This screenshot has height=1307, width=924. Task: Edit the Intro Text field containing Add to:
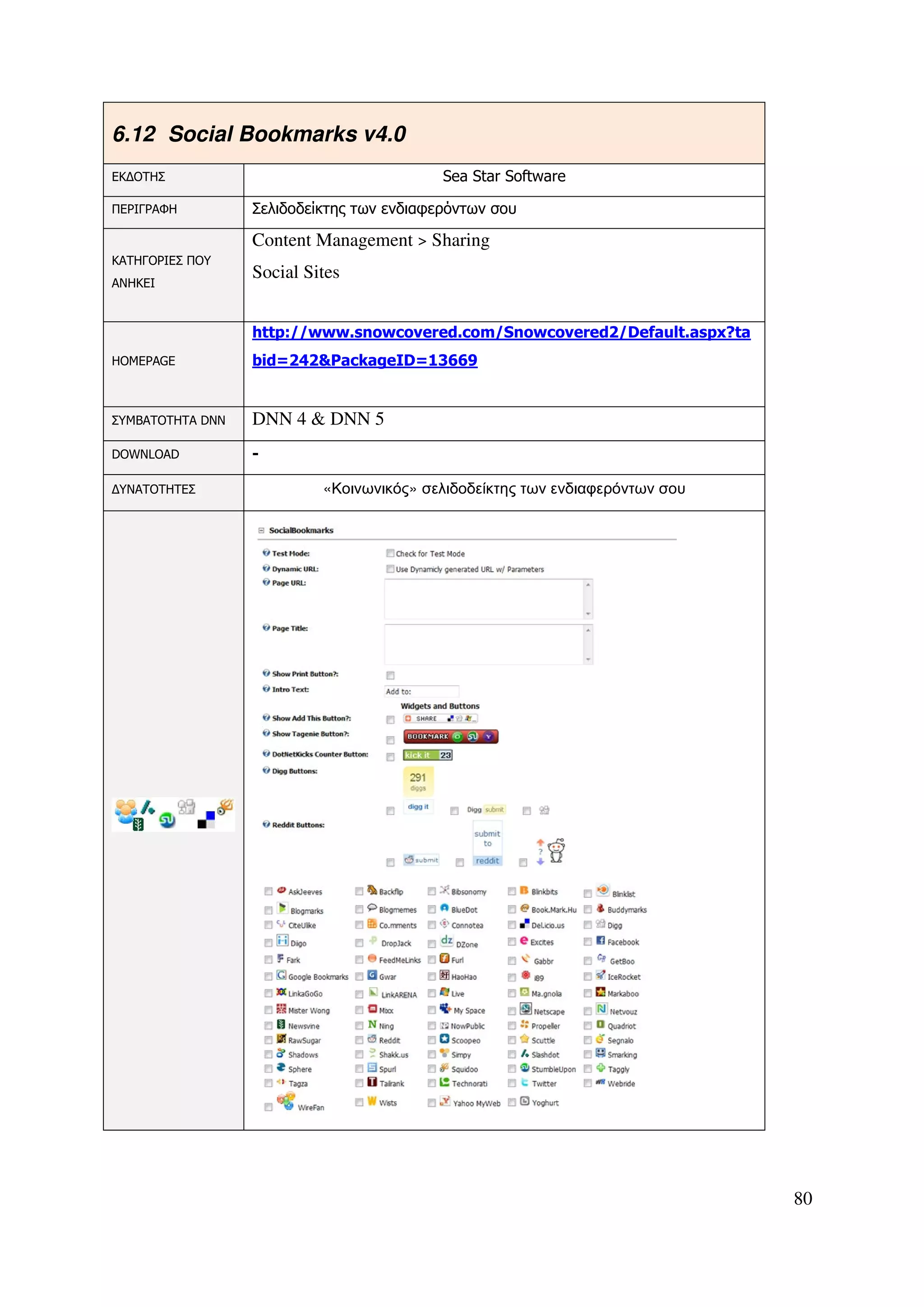coord(421,691)
